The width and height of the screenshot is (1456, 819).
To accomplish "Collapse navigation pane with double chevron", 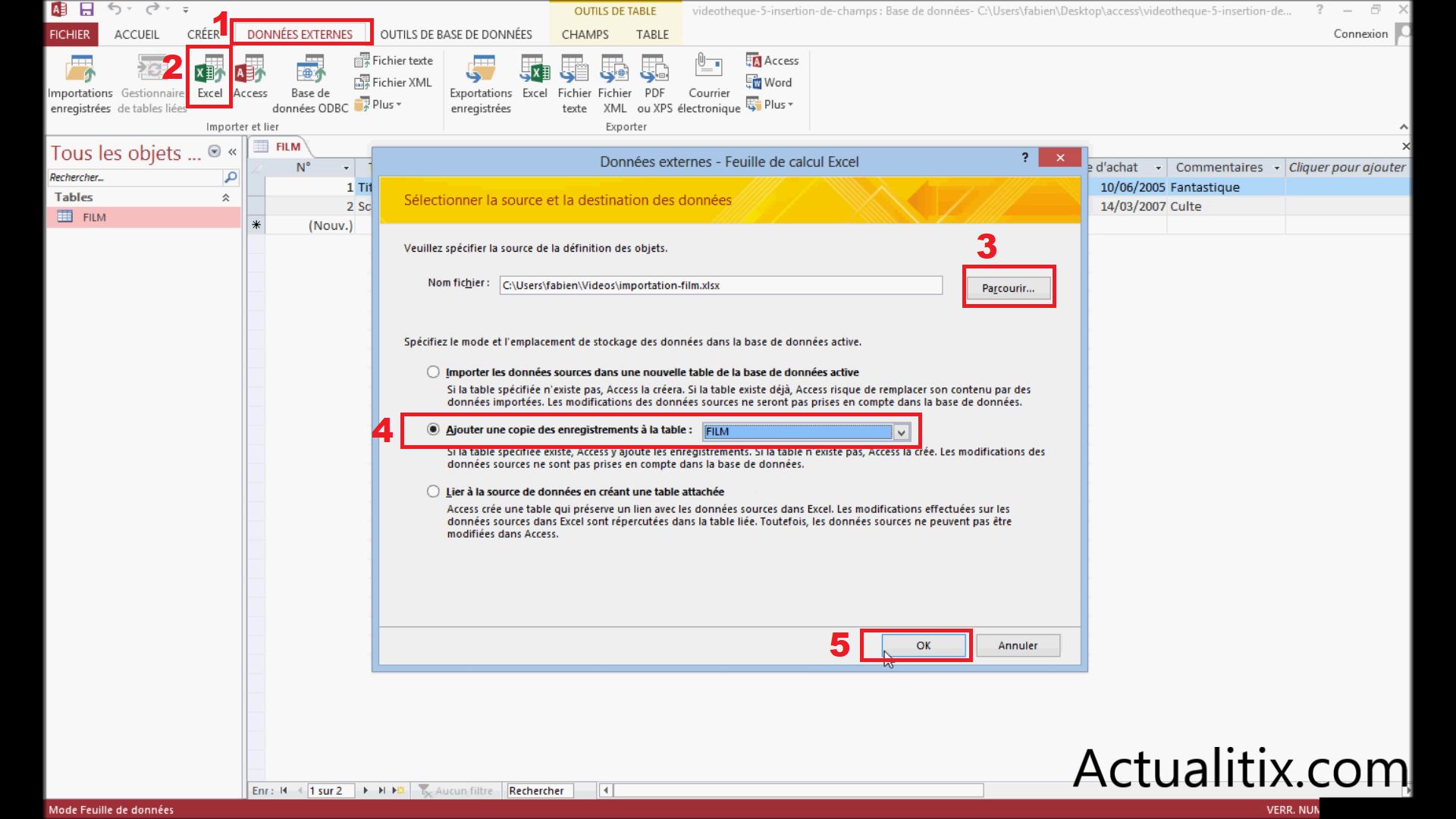I will click(x=232, y=152).
